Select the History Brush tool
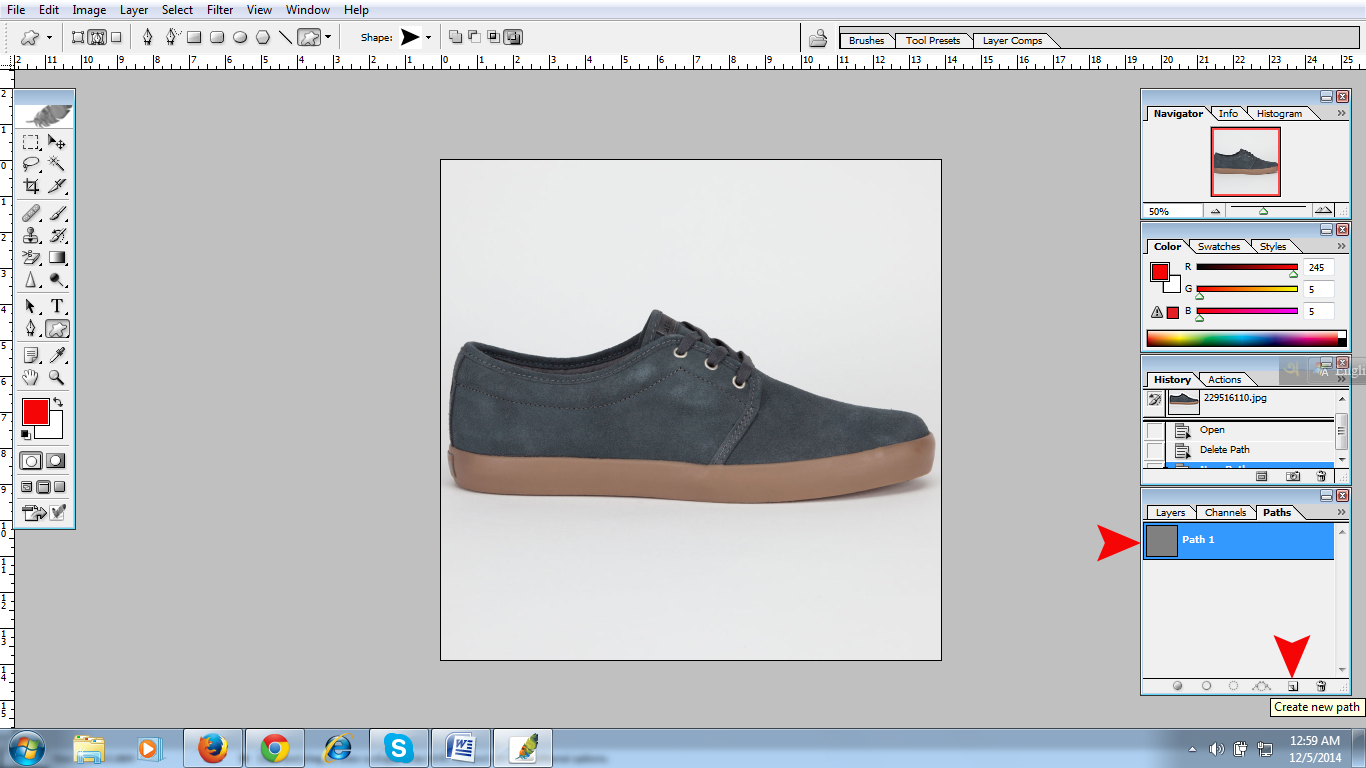The height and width of the screenshot is (768, 1366). [57, 236]
